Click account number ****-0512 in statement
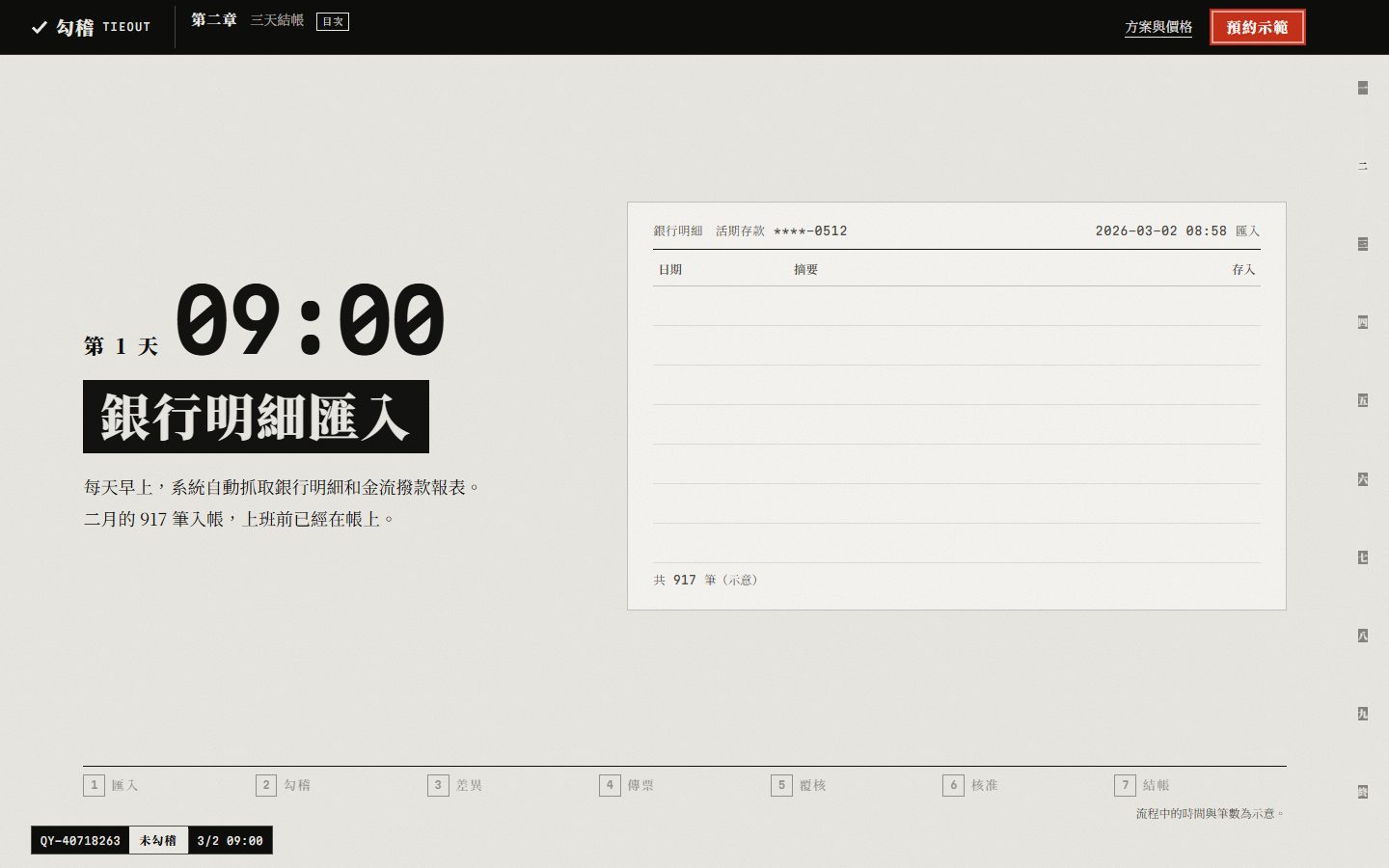Screen dimensions: 1389x868 click(x=810, y=231)
